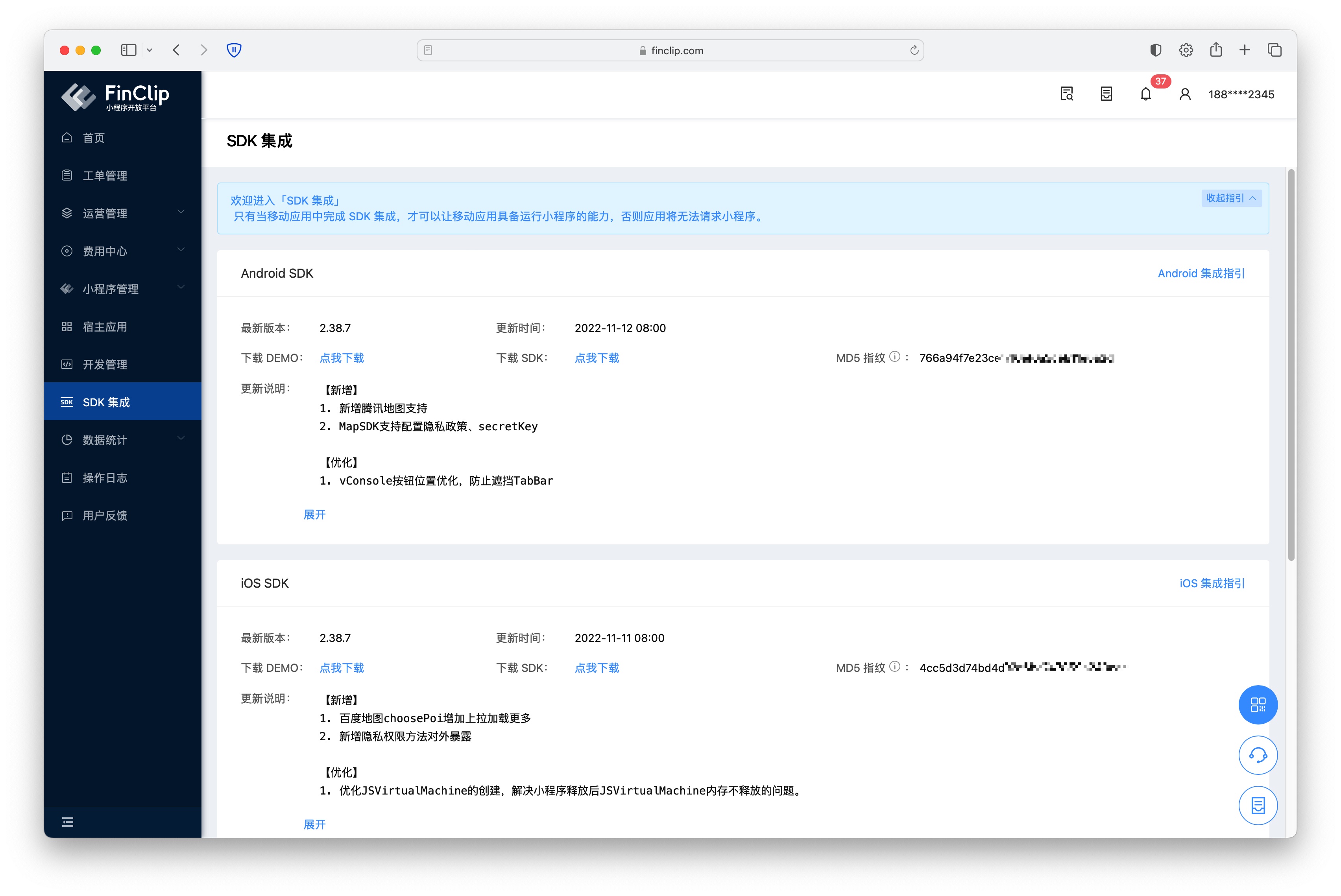This screenshot has width=1341, height=896.
Task: Click the Android MD5 fingerprint info icon
Action: click(894, 357)
